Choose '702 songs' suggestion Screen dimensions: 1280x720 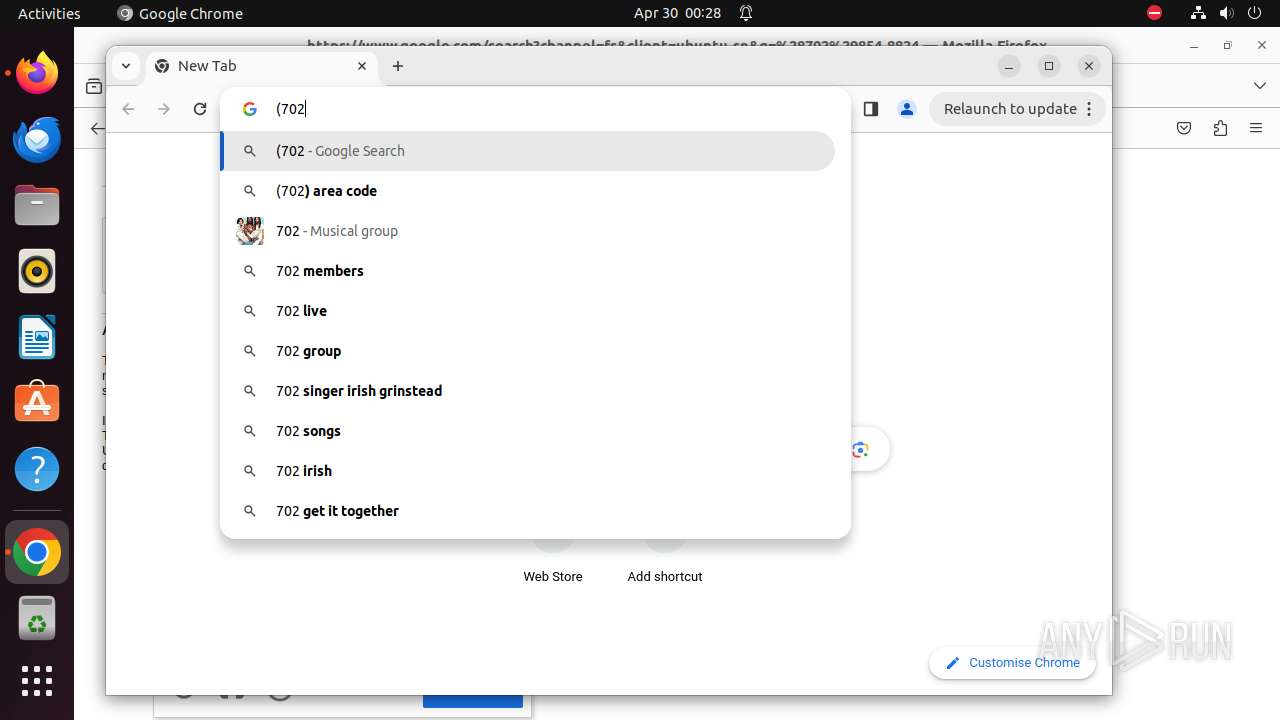click(x=528, y=431)
